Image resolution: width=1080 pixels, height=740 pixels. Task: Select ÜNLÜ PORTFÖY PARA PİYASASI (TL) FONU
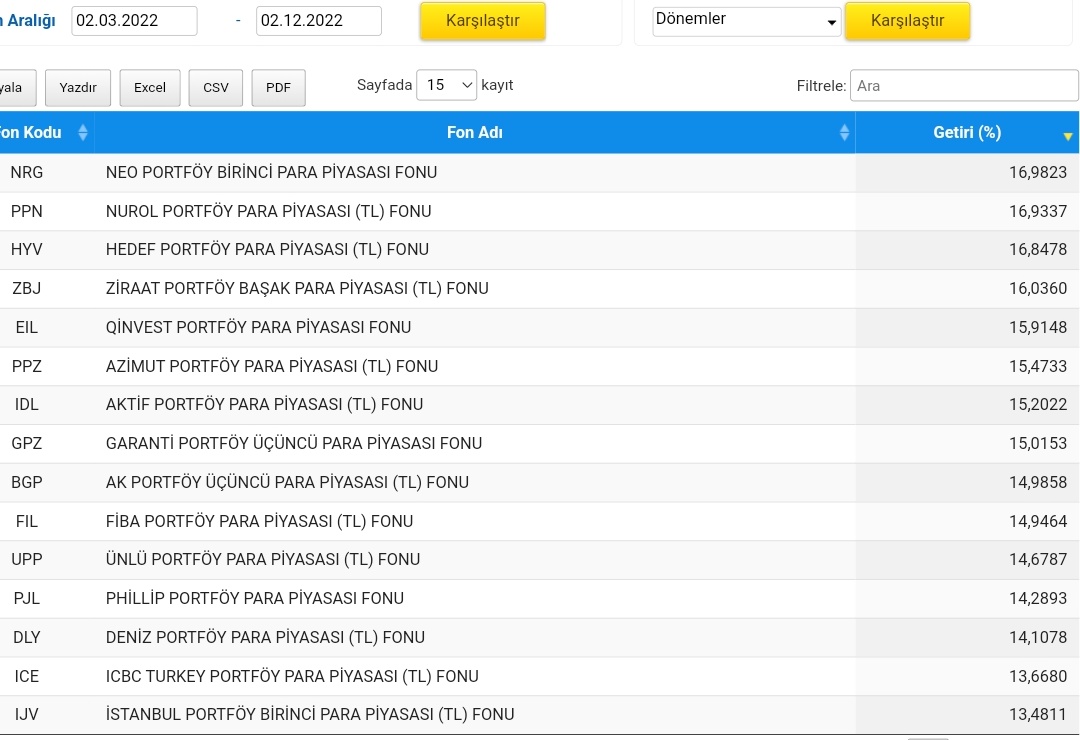[x=263, y=559]
